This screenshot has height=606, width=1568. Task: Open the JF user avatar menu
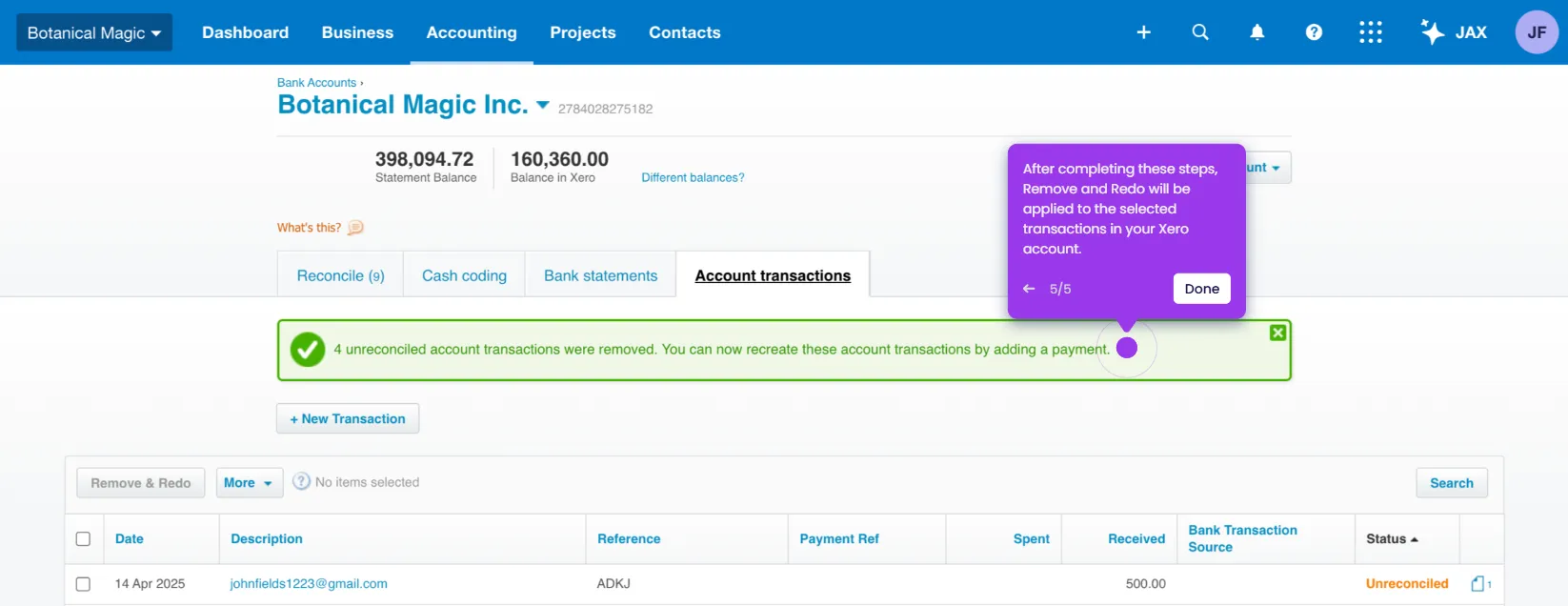tap(1537, 32)
